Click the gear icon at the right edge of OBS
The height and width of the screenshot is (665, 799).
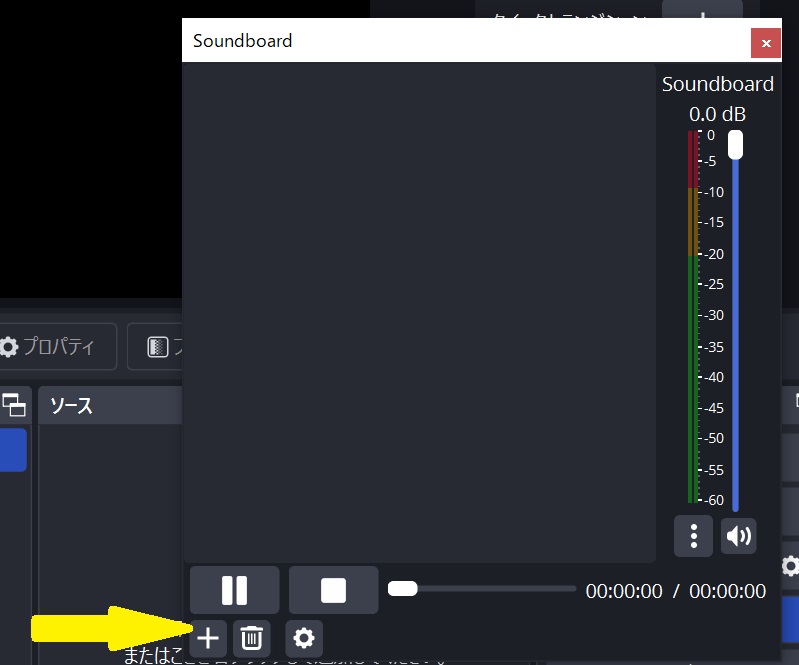pos(790,566)
